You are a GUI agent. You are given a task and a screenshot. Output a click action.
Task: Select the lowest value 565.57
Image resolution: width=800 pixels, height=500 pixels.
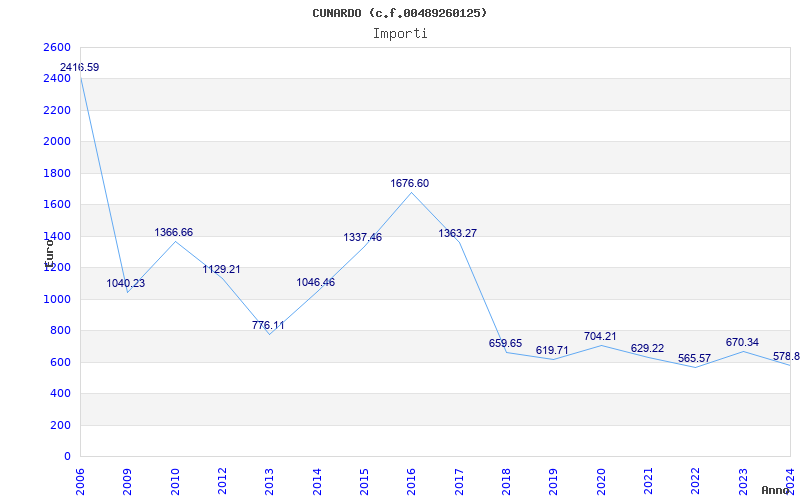[694, 358]
